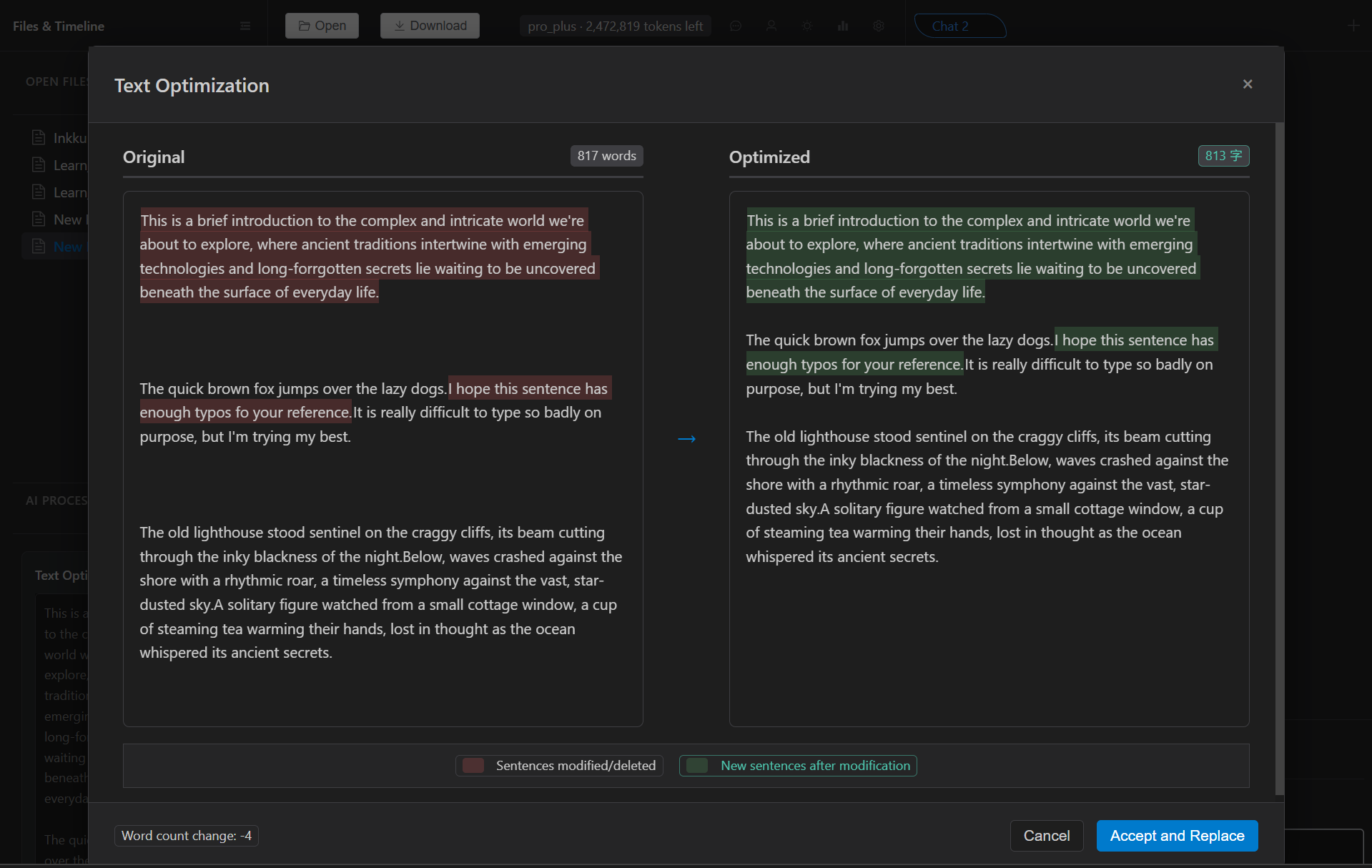Open the settings gear icon

pyautogui.click(x=879, y=26)
